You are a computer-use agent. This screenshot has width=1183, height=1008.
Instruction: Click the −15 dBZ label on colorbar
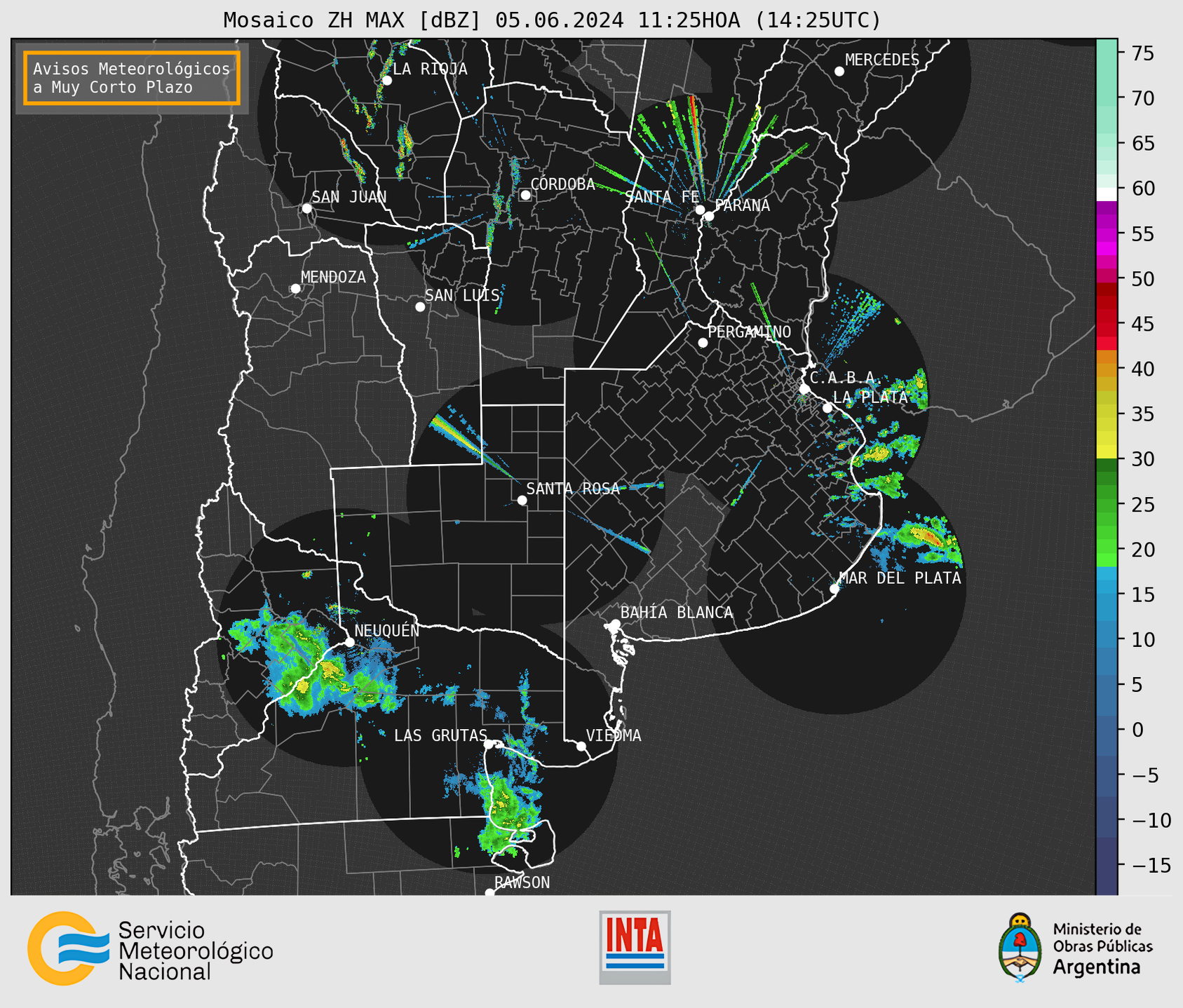click(1151, 865)
